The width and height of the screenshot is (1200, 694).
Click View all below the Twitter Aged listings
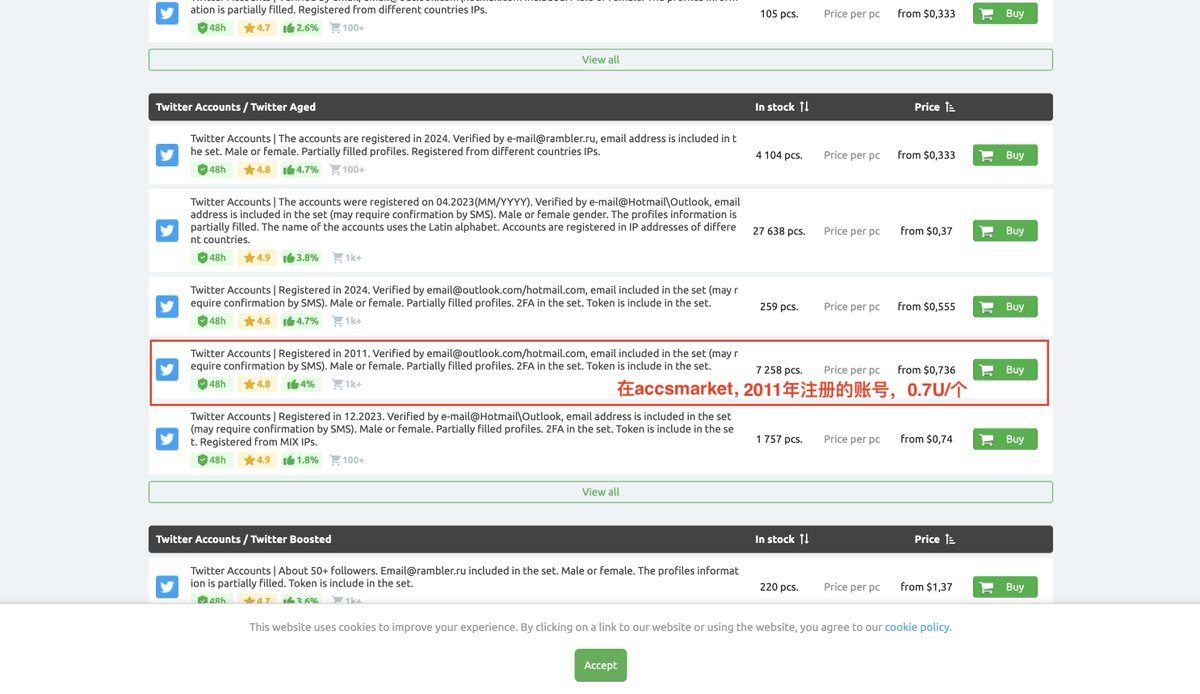pos(600,492)
